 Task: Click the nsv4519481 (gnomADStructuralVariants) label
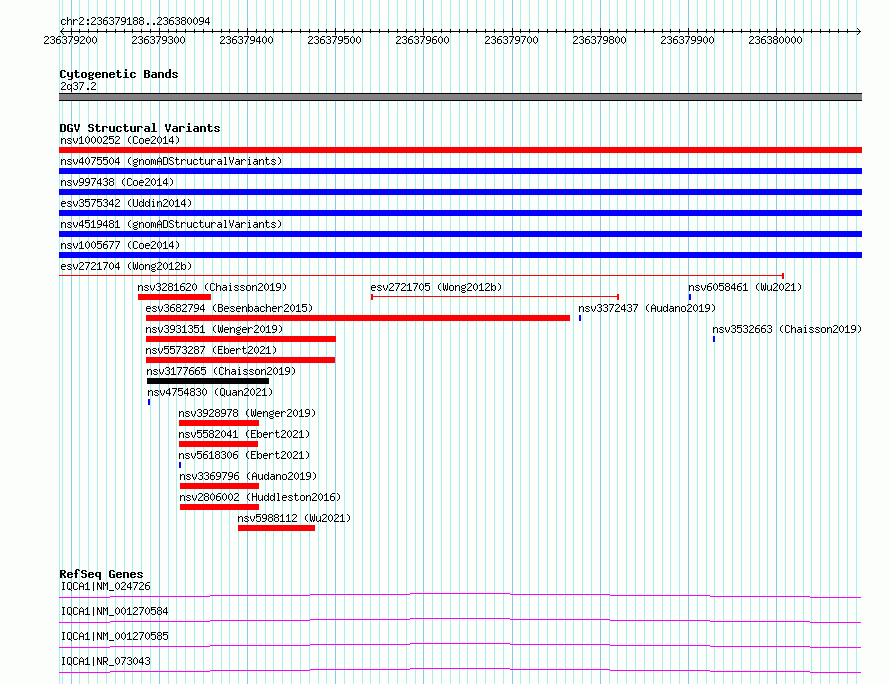click(171, 224)
